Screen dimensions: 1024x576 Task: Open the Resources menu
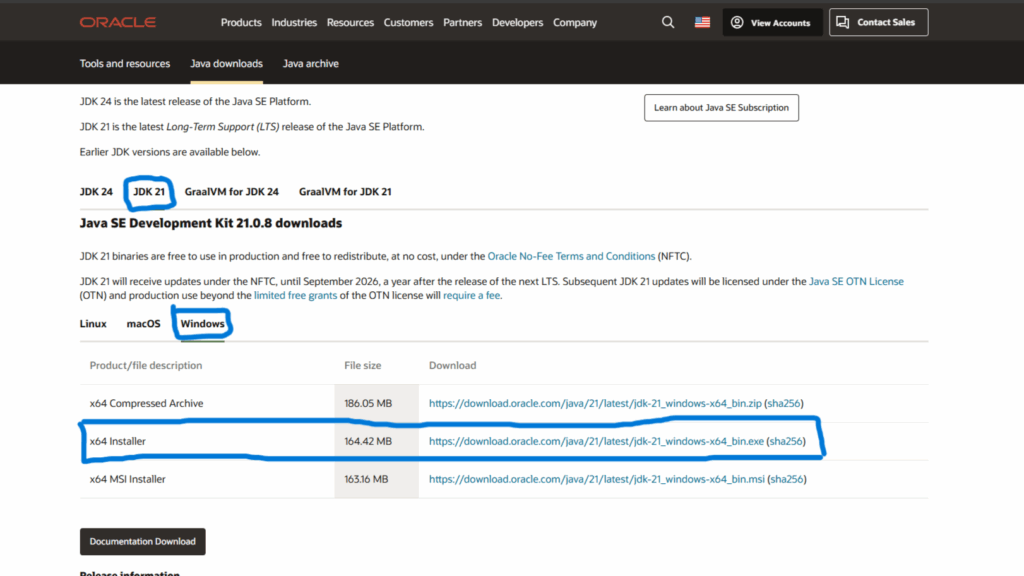tap(350, 22)
